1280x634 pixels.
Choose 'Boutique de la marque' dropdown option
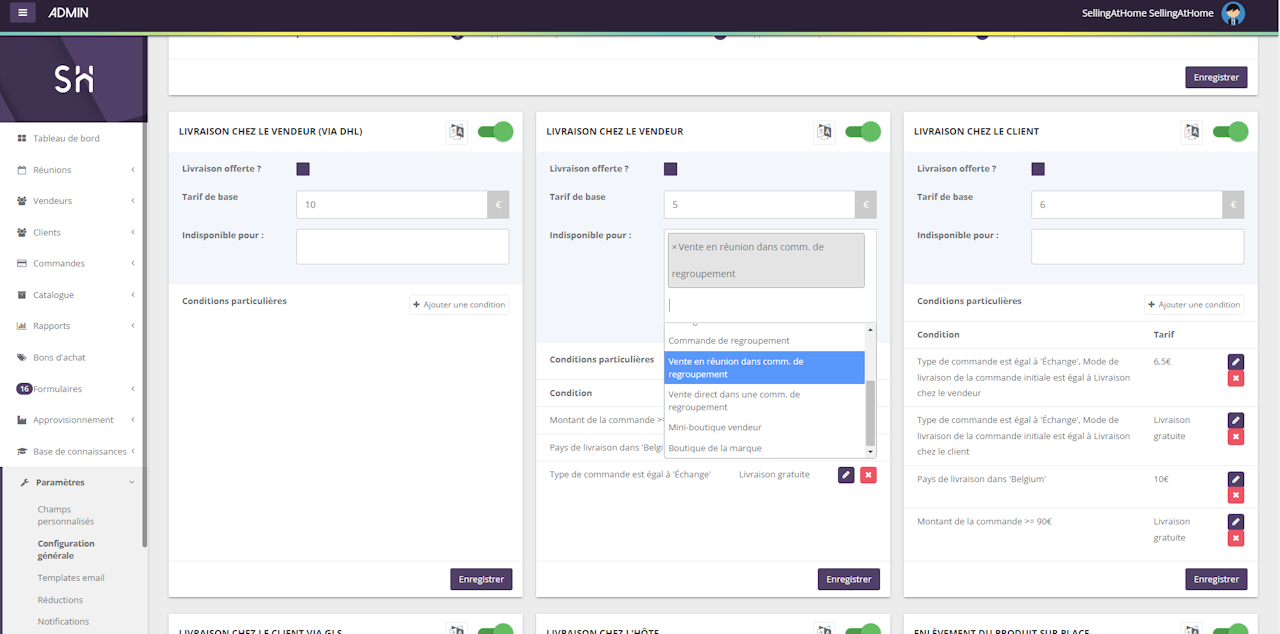714,448
